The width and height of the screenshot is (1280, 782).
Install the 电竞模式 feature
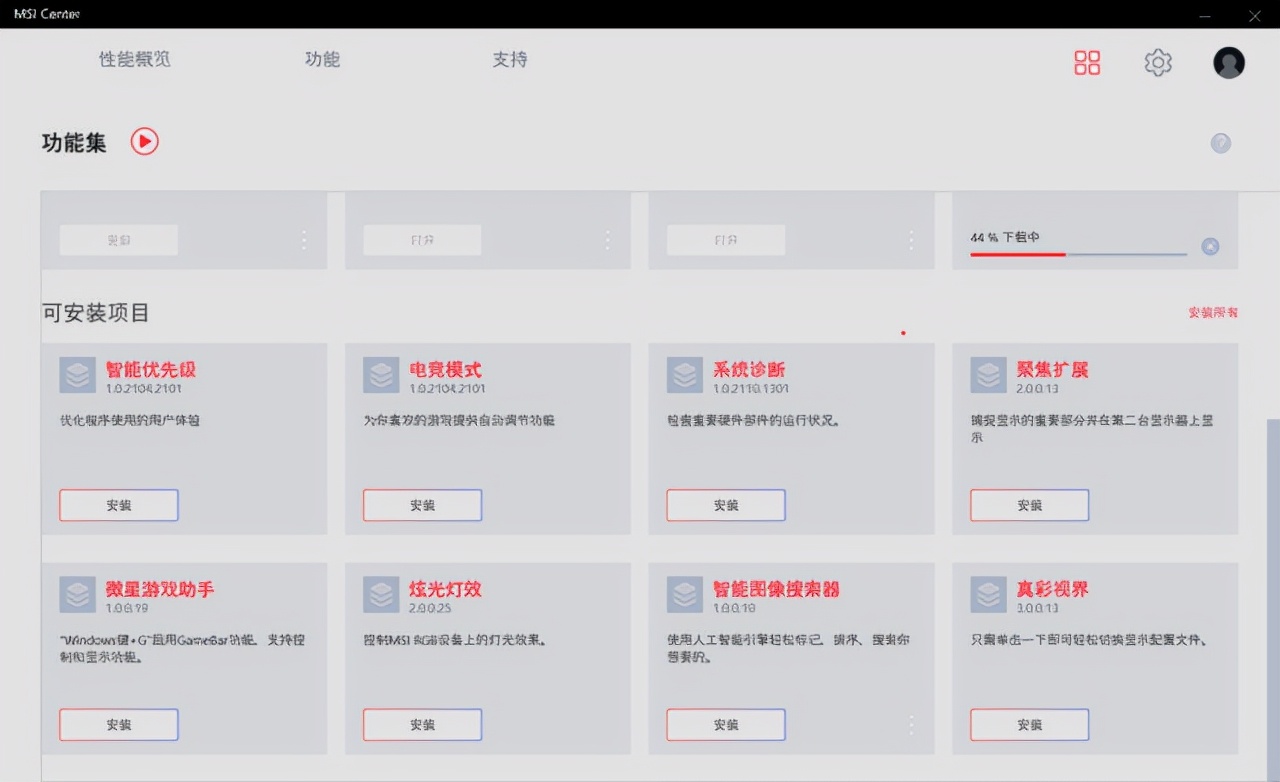pyautogui.click(x=423, y=505)
